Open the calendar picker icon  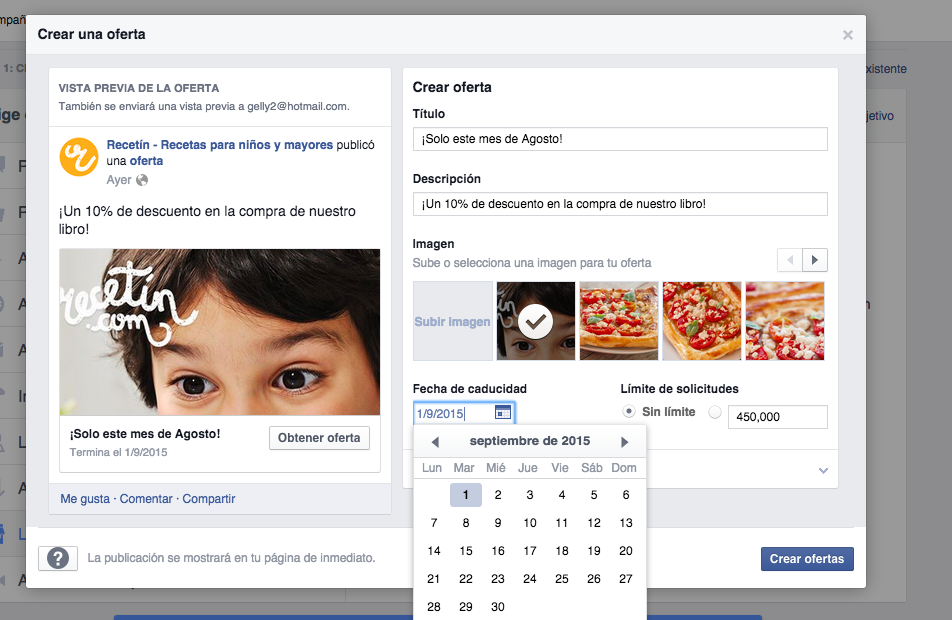503,413
